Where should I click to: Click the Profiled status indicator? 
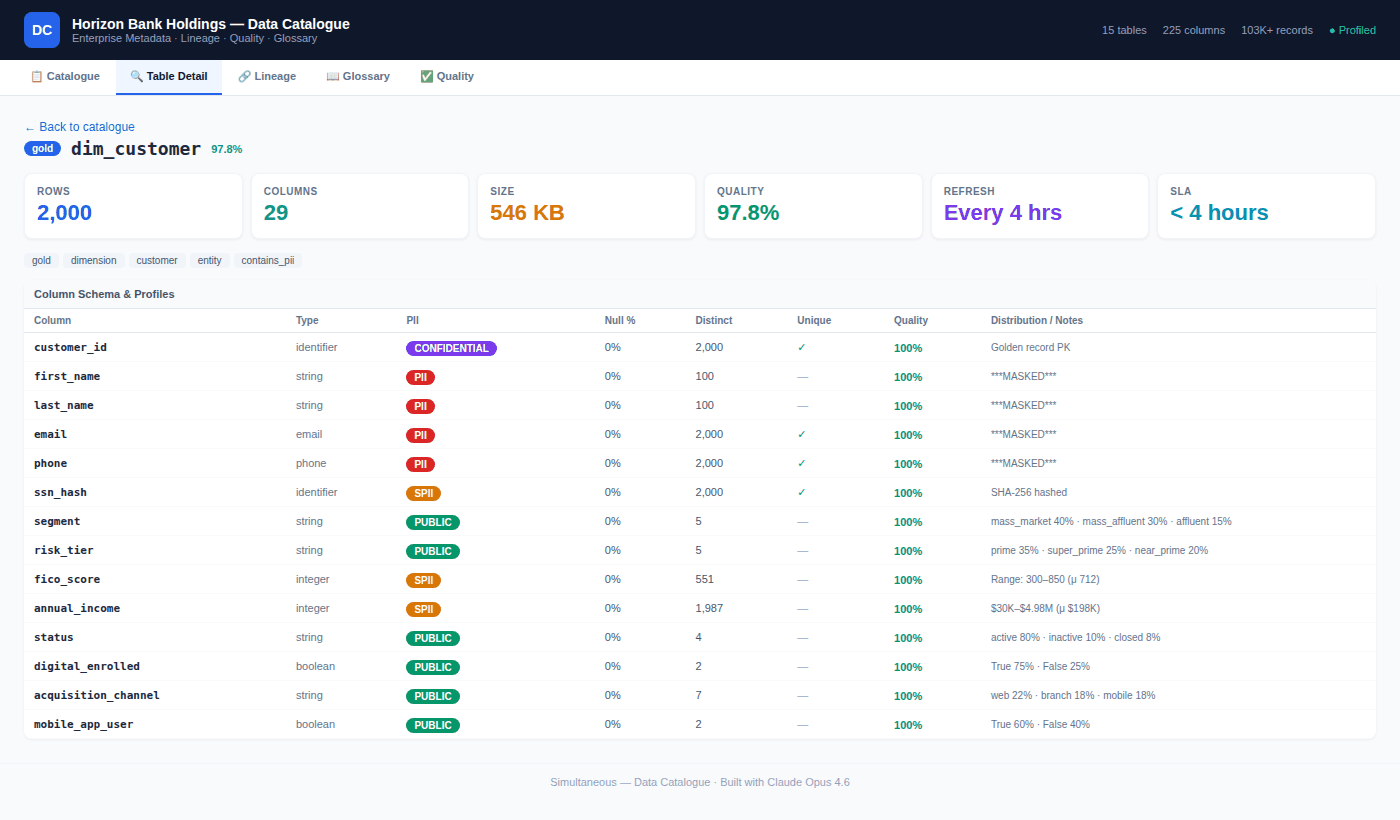point(1352,30)
